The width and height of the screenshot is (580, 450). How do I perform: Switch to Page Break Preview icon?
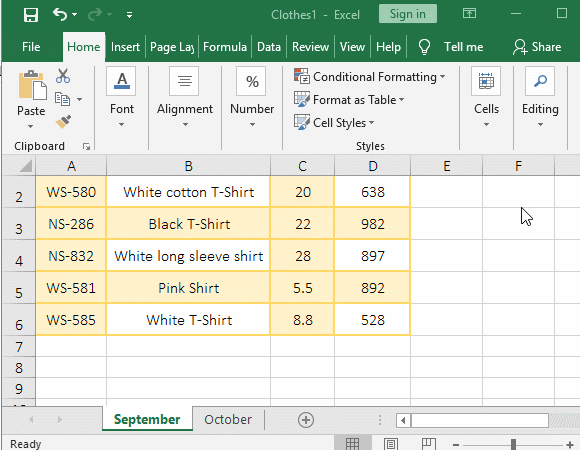[428, 443]
